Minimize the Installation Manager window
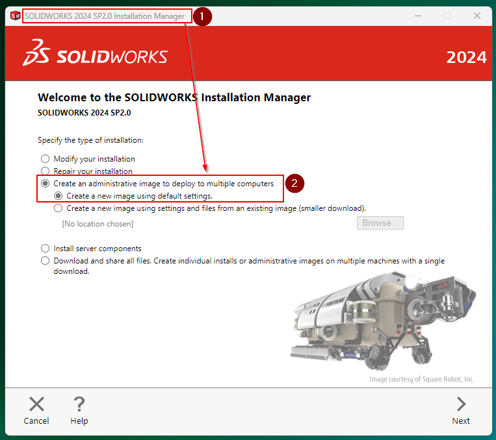Image resolution: width=496 pixels, height=440 pixels. (418, 16)
